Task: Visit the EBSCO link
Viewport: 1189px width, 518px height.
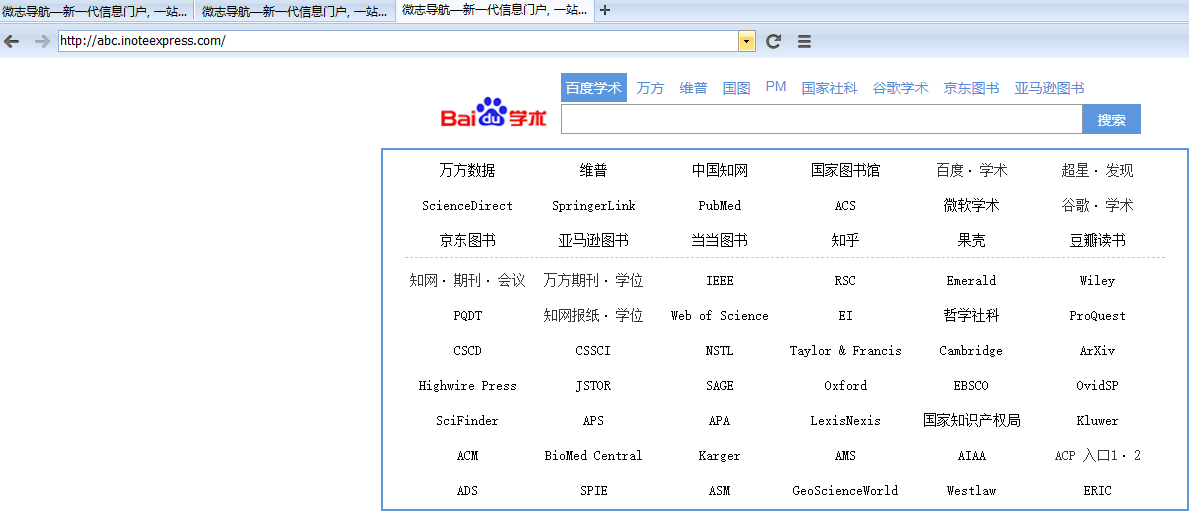Action: [971, 385]
